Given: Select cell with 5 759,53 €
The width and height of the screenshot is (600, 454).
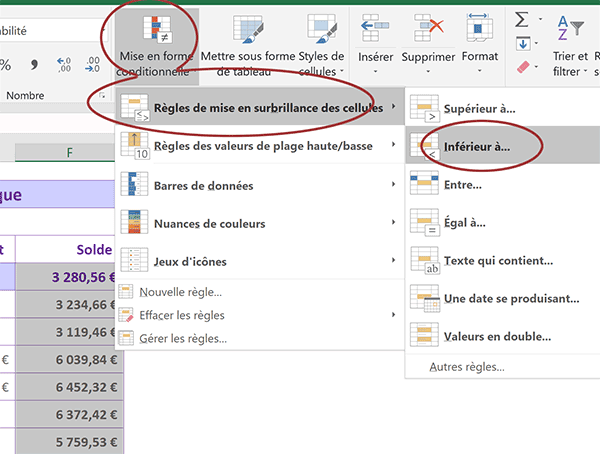Looking at the screenshot, I should point(69,441).
